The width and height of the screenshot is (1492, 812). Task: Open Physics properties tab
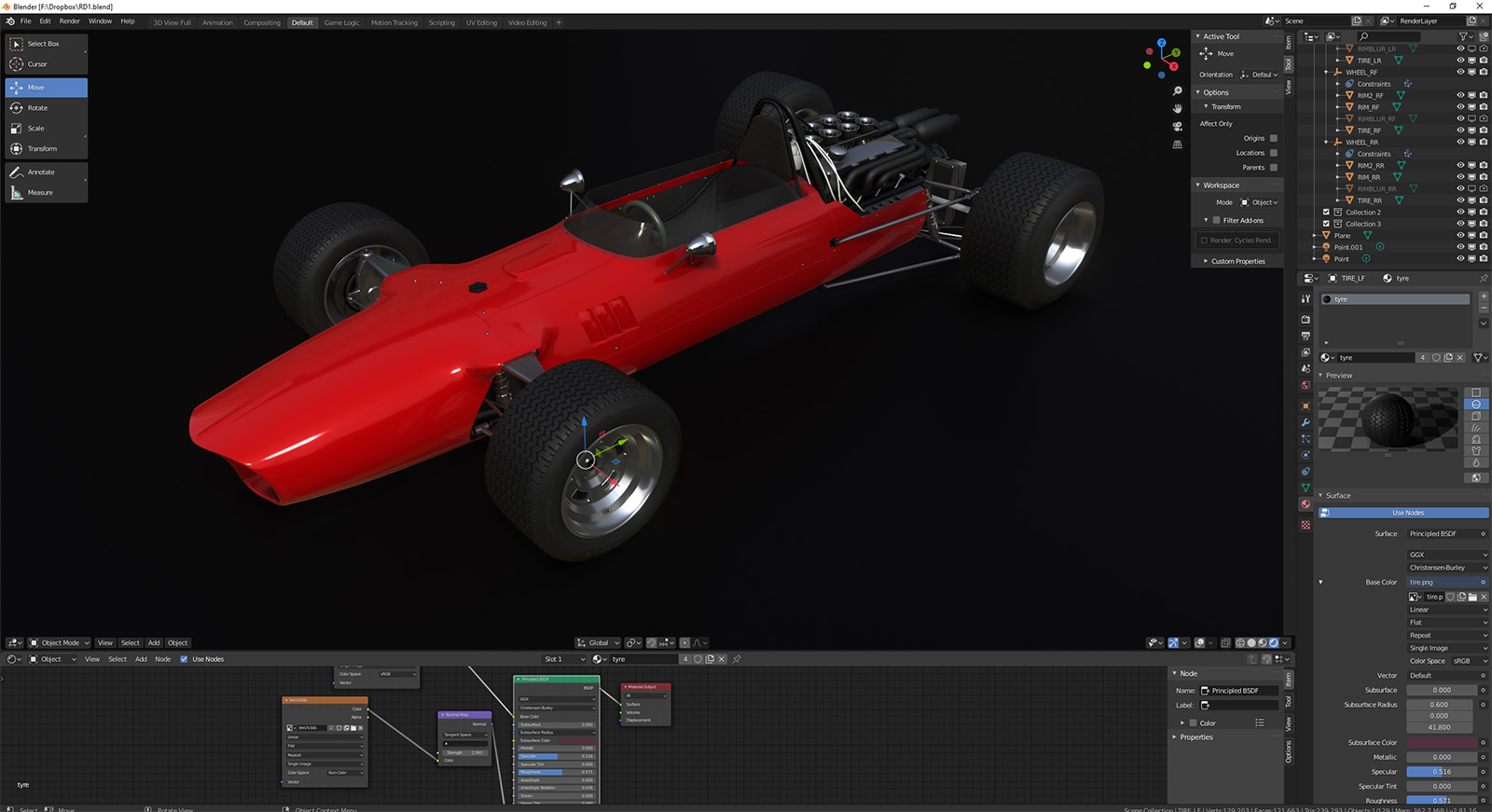click(1305, 455)
